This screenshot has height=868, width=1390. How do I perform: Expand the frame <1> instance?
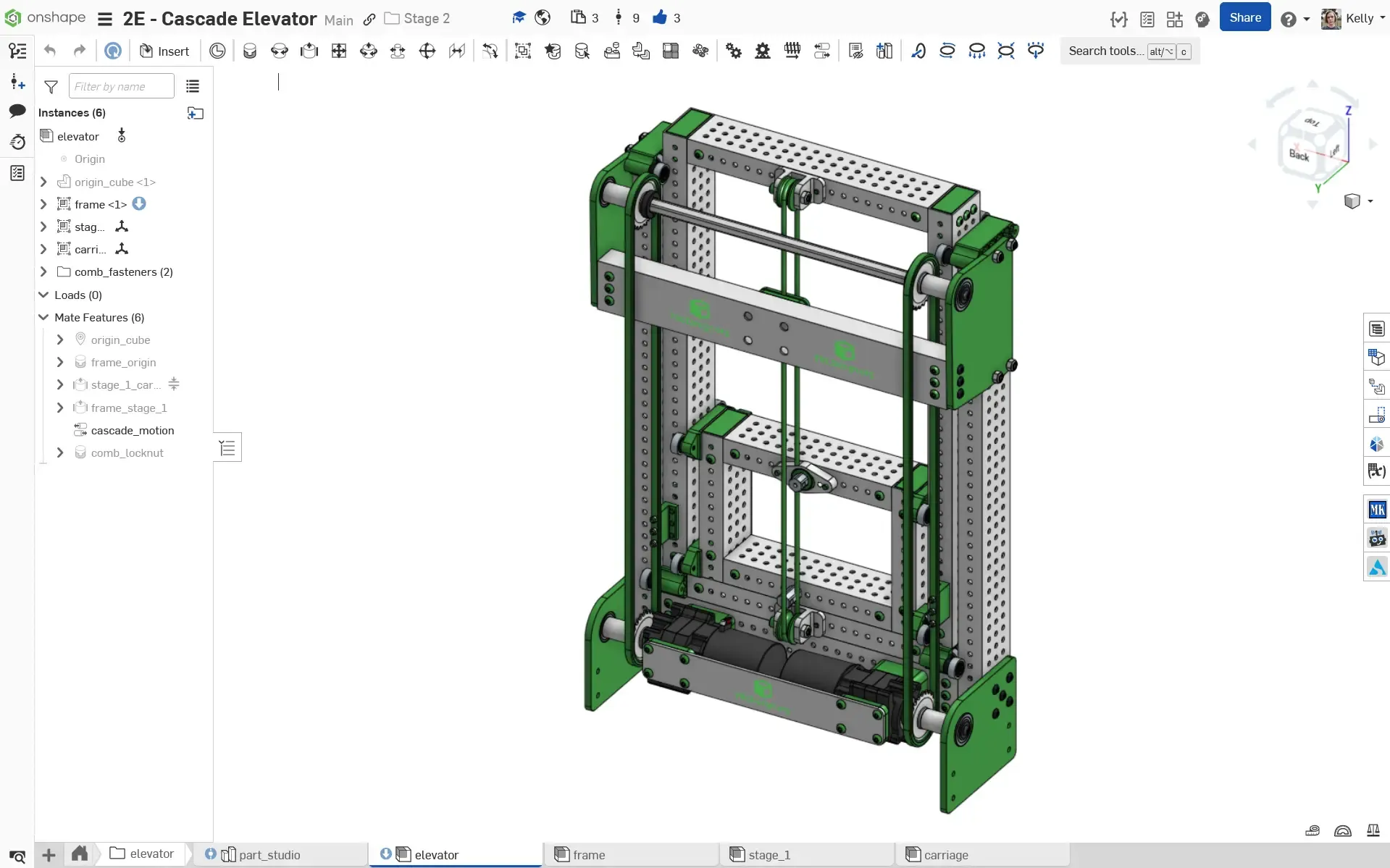[43, 204]
